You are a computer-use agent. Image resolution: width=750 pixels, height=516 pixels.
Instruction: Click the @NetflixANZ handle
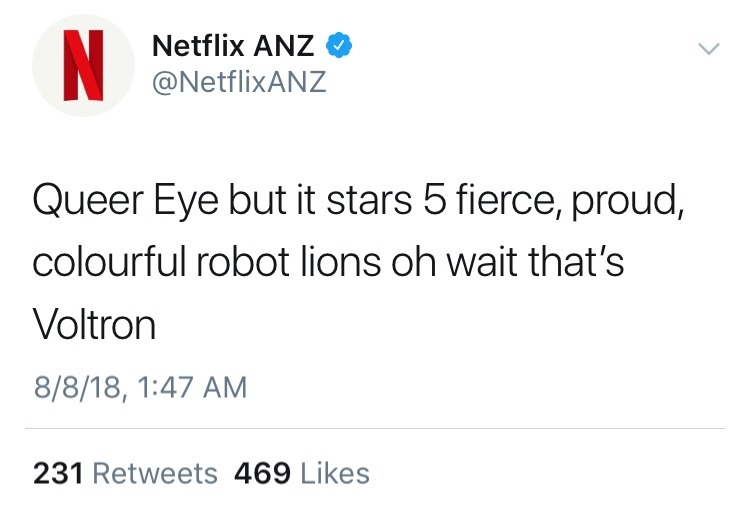239,82
